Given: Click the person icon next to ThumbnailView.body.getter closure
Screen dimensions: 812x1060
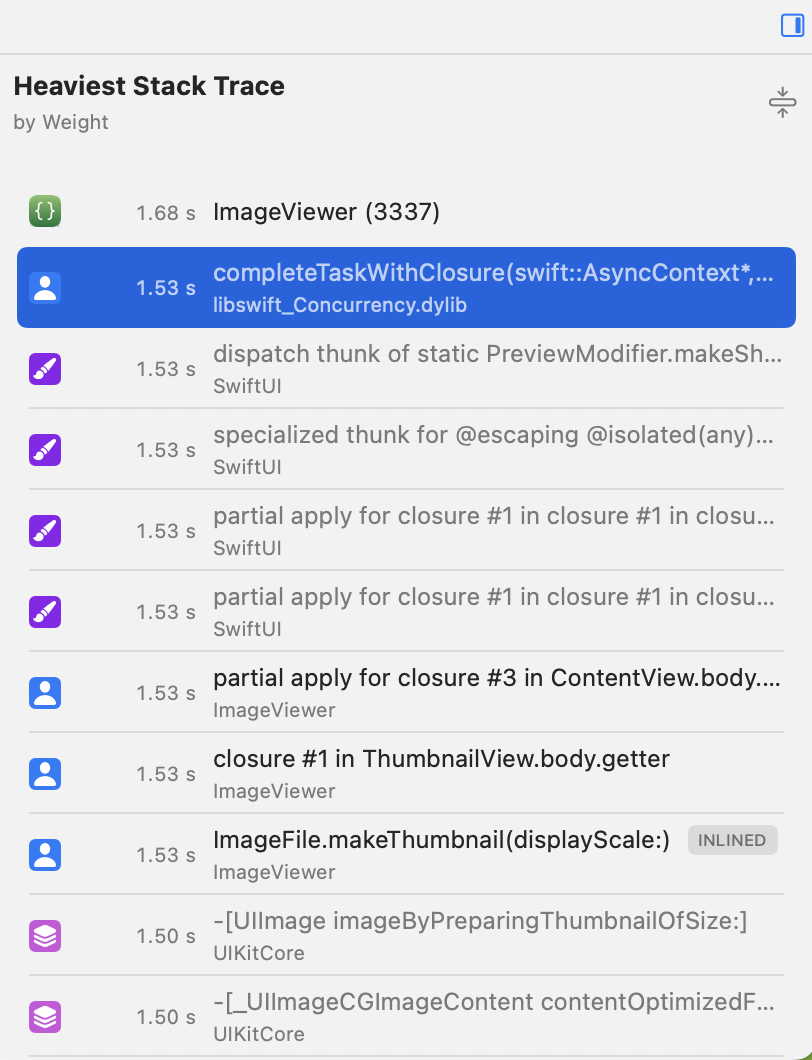Looking at the screenshot, I should pyautogui.click(x=44, y=774).
